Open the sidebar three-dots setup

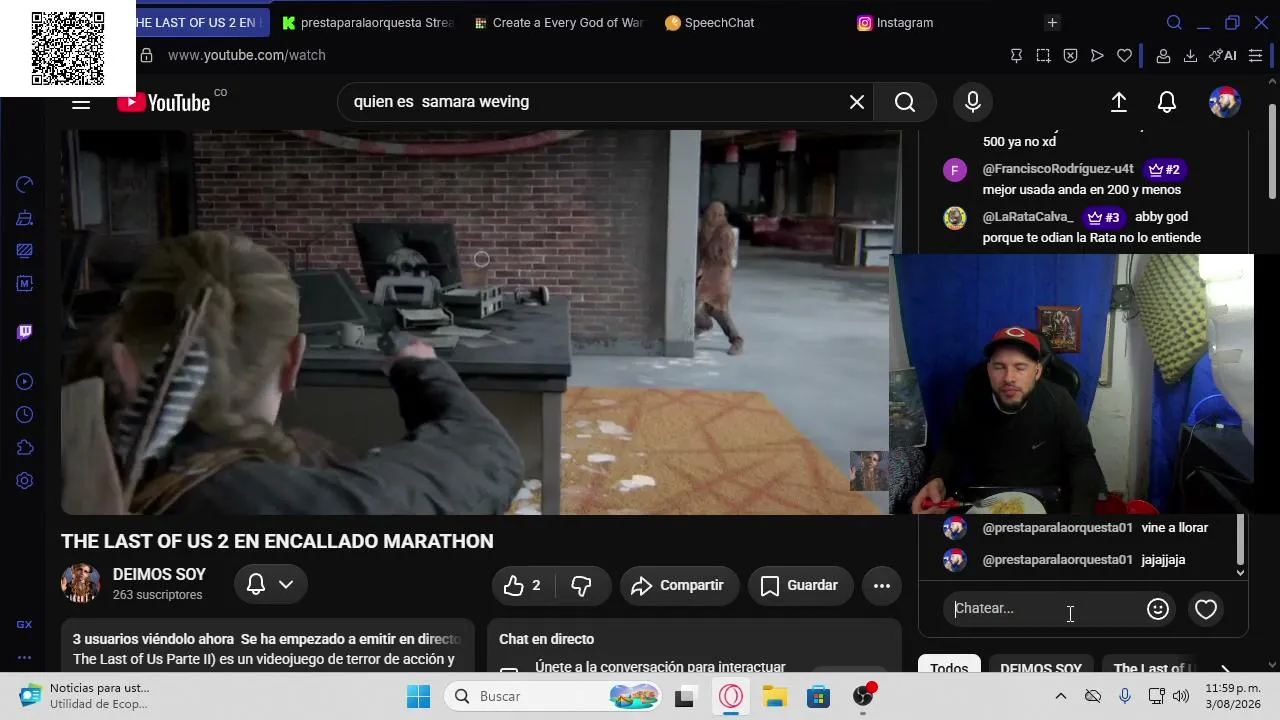[25, 657]
